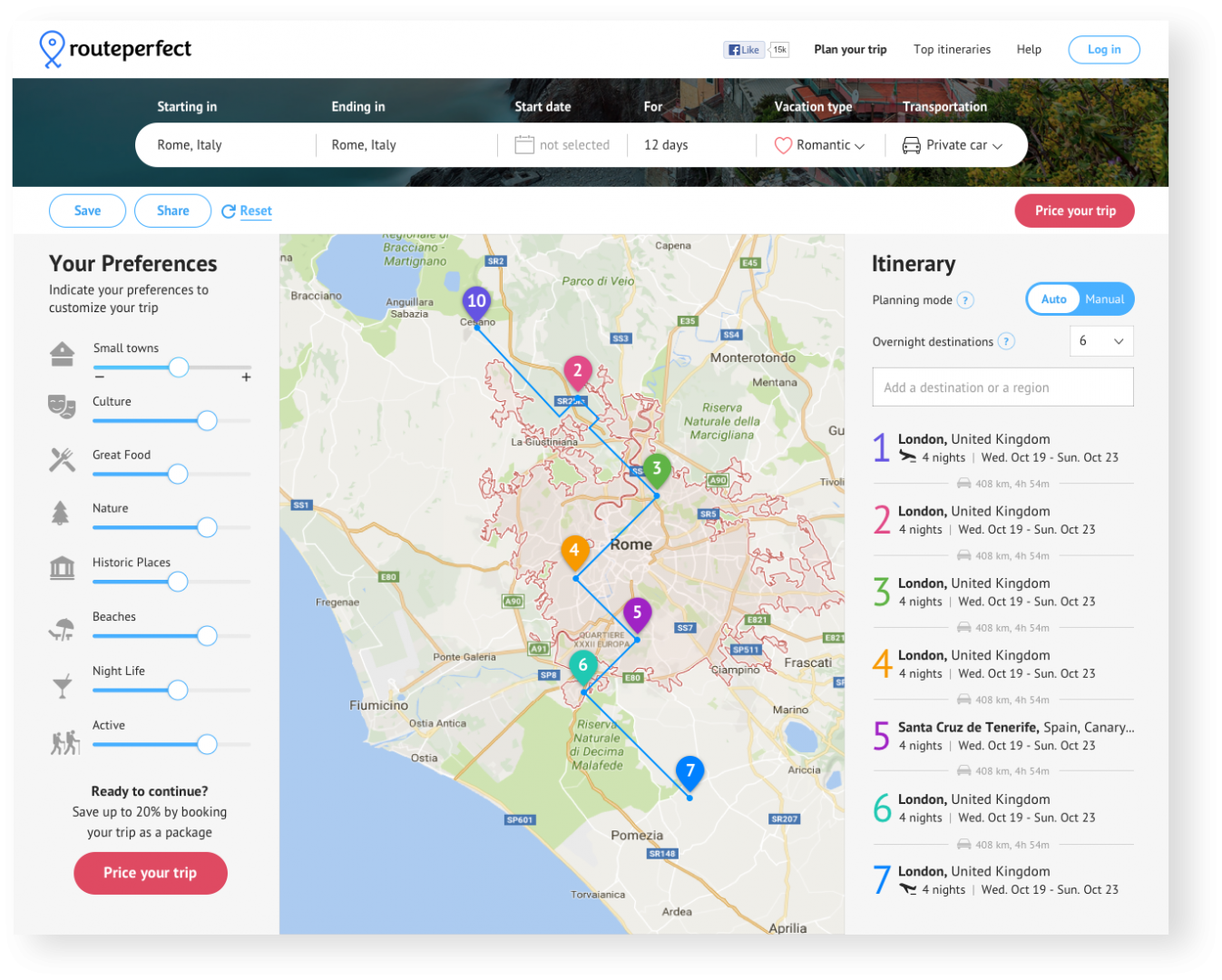
Task: Click the Beaches umbrella icon
Action: pyautogui.click(x=62, y=628)
